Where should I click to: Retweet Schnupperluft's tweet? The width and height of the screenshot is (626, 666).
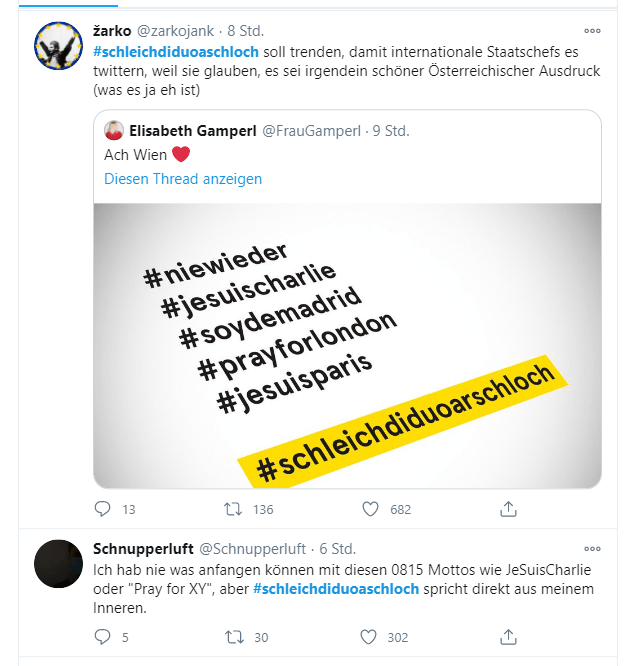[x=233, y=636]
